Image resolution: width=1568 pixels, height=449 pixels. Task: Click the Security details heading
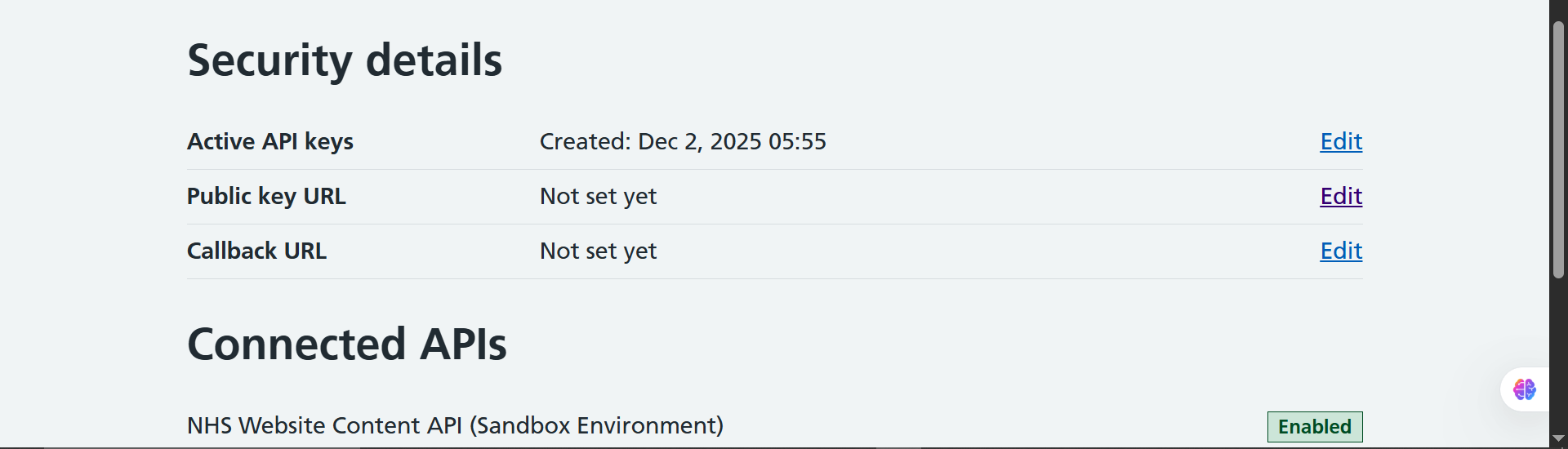click(345, 60)
